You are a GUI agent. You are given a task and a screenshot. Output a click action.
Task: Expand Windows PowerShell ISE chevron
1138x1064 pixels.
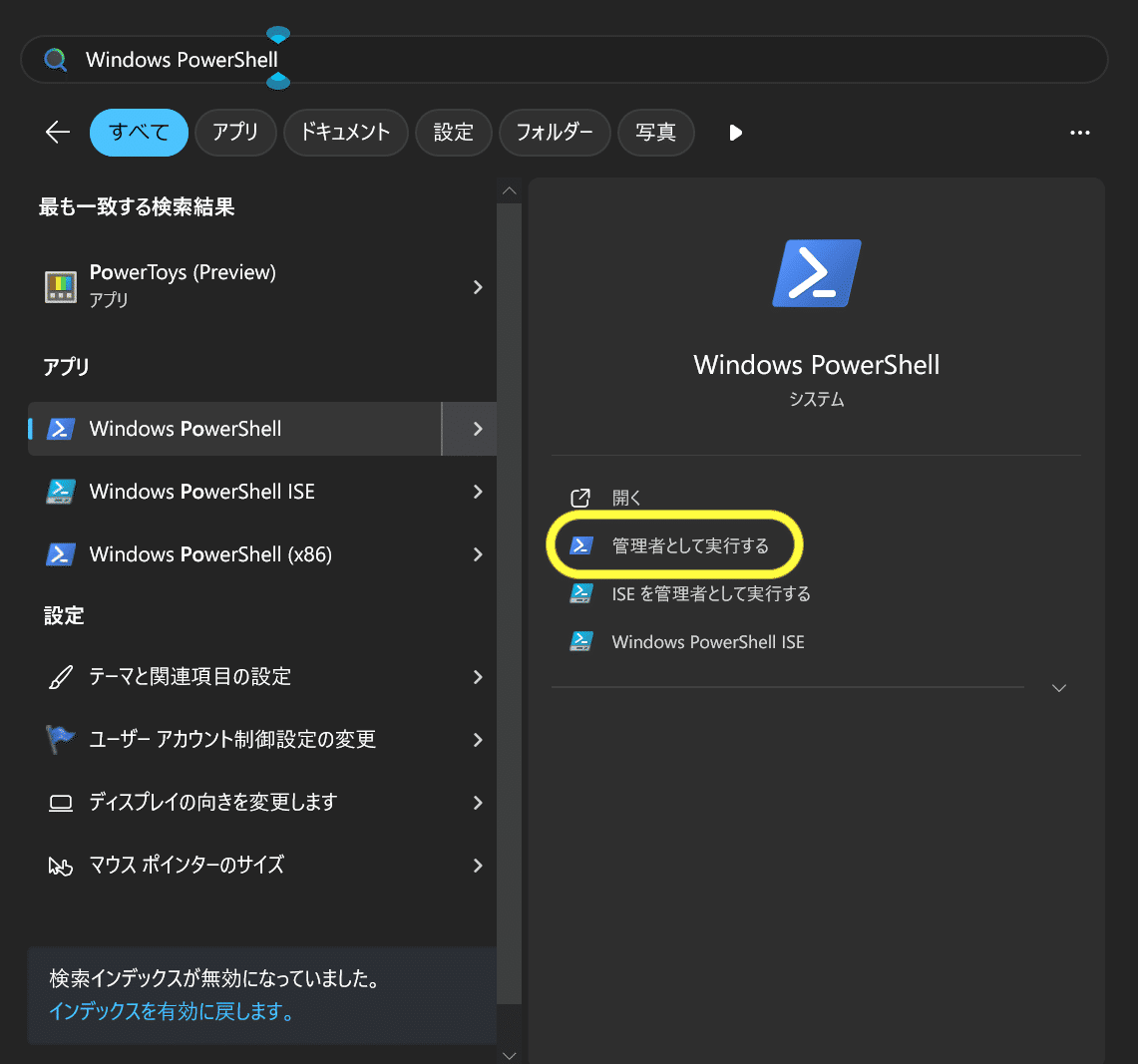coord(478,492)
